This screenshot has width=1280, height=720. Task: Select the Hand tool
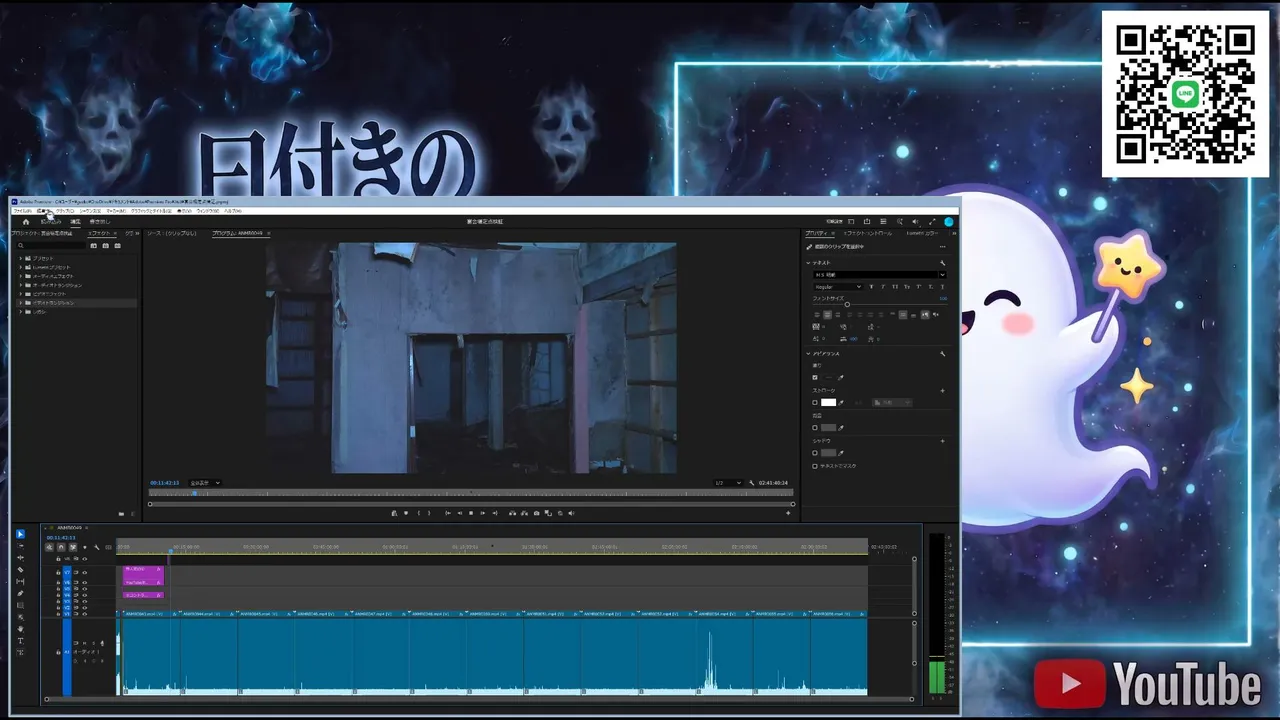20,629
